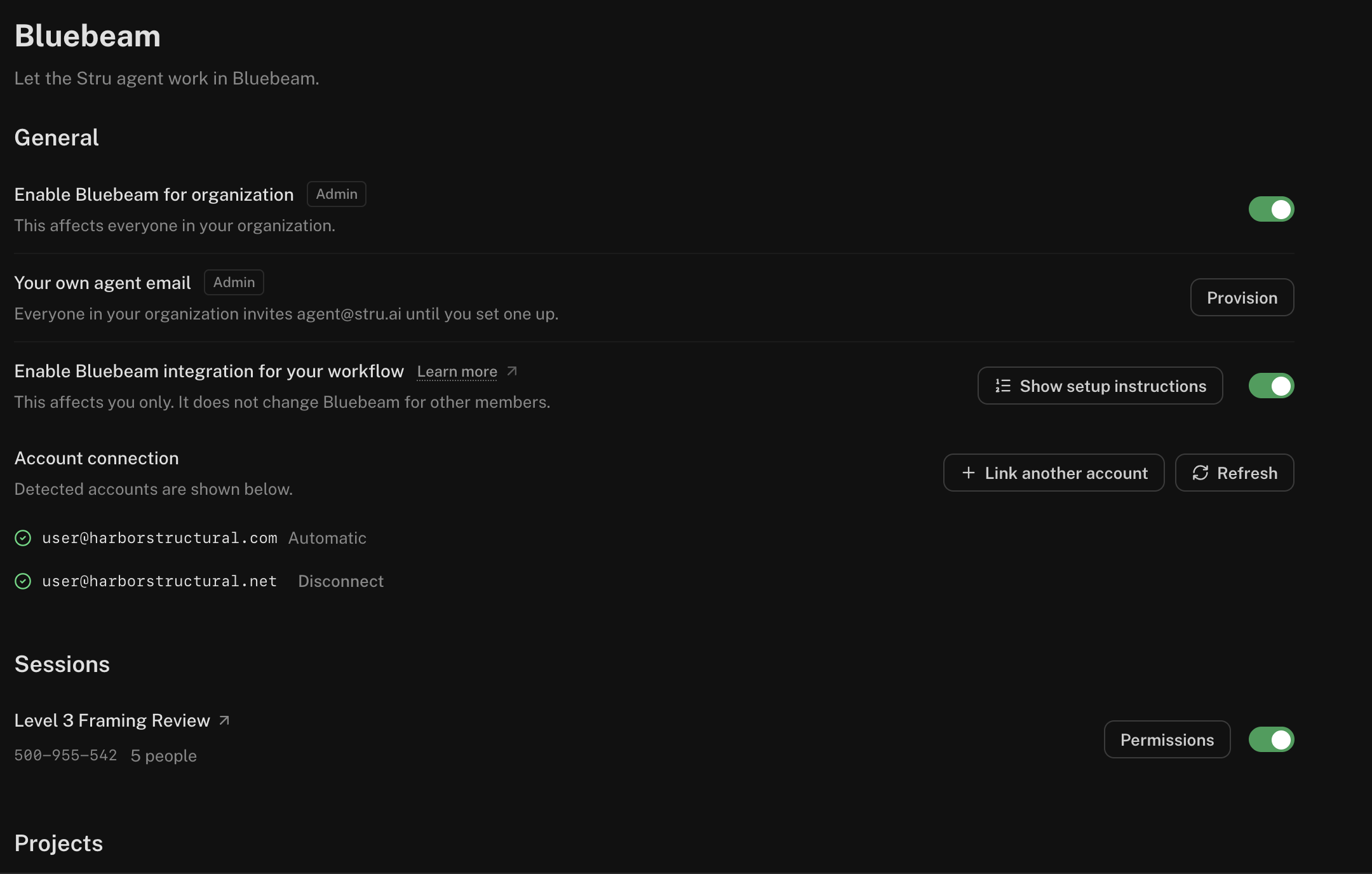Click 'This affects everyone in your organization.' text
The height and width of the screenshot is (874, 1372).
(175, 225)
